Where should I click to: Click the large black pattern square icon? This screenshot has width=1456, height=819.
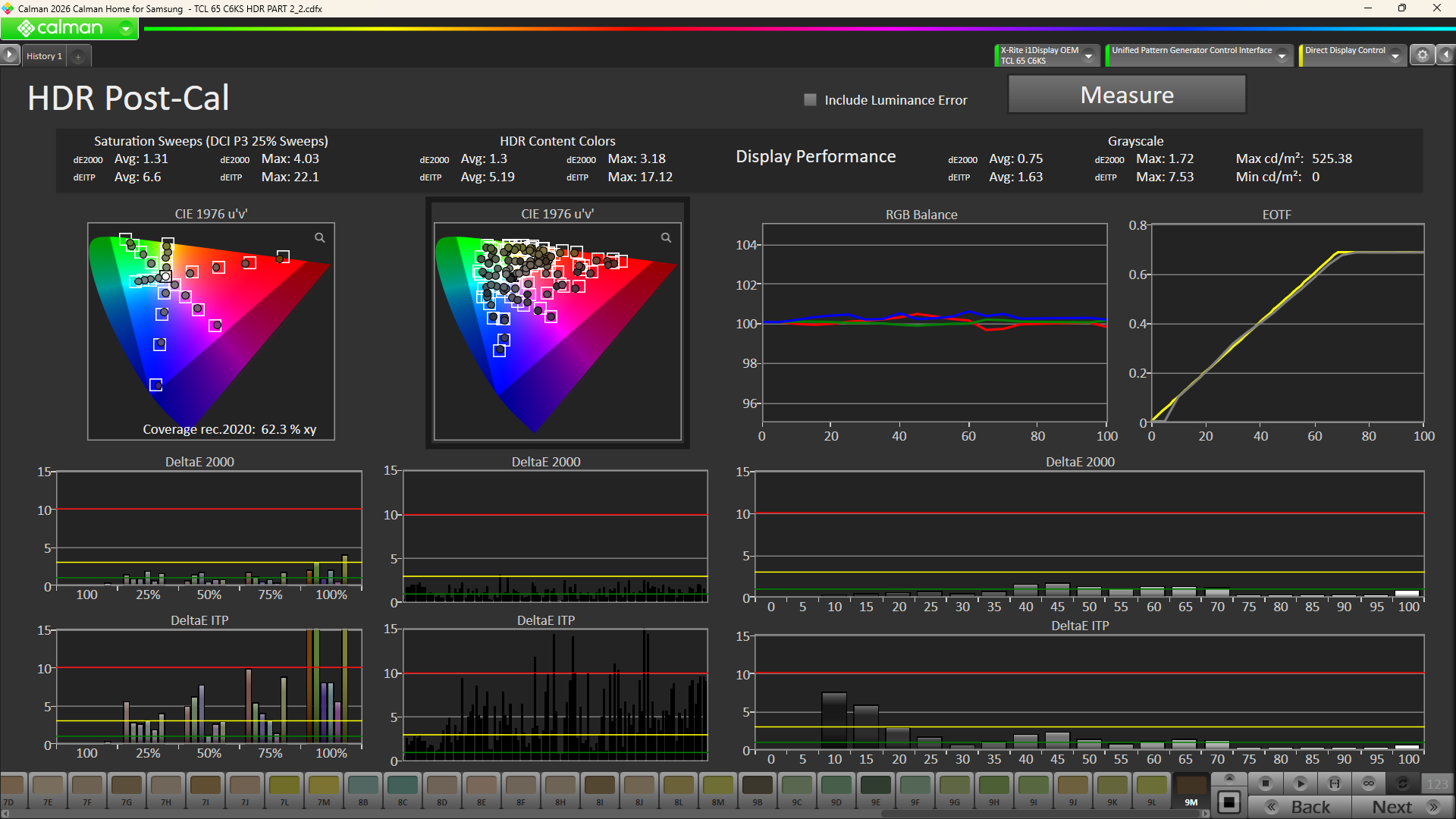click(1229, 802)
